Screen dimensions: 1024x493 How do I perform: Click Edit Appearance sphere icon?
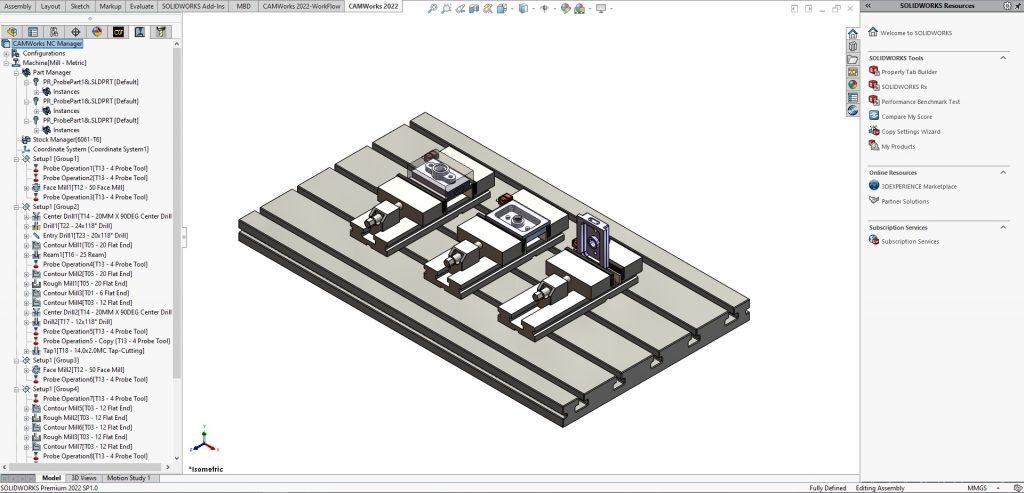pyautogui.click(x=565, y=8)
